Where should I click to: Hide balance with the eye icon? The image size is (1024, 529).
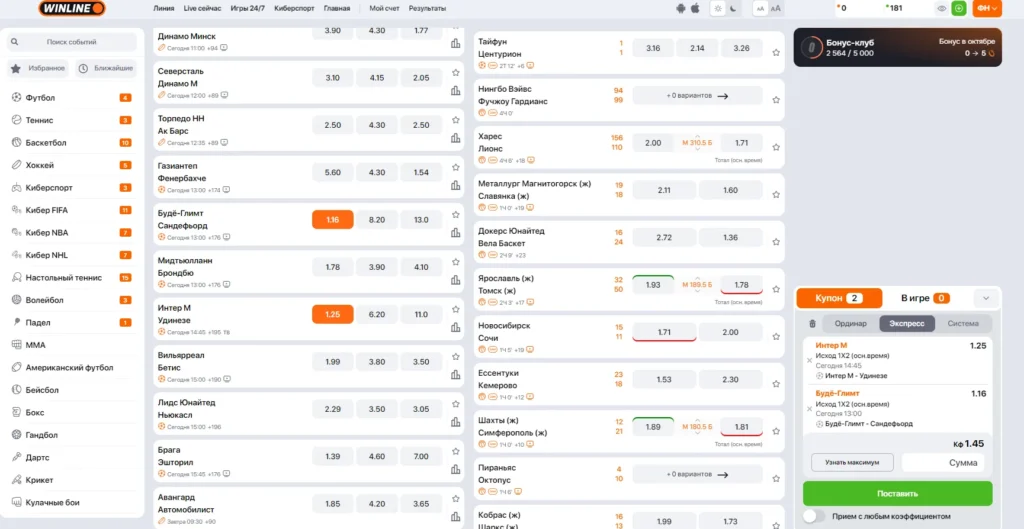point(942,8)
